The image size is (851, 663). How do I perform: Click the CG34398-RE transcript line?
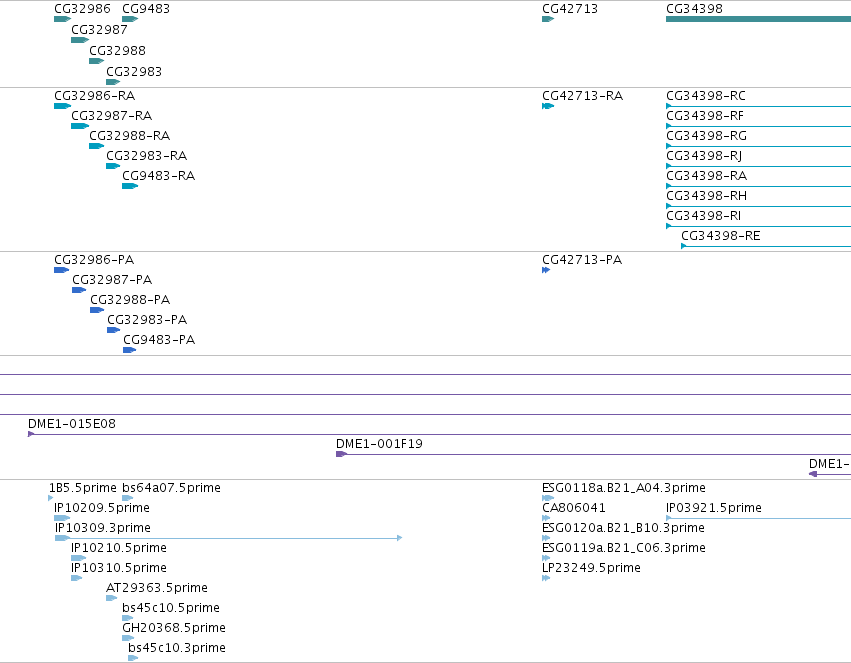pyautogui.click(x=766, y=246)
